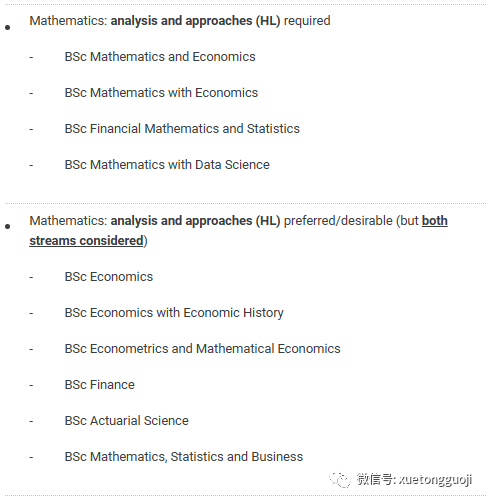Select 'BSc Mathematics and Economics' list item

[x=160, y=57]
